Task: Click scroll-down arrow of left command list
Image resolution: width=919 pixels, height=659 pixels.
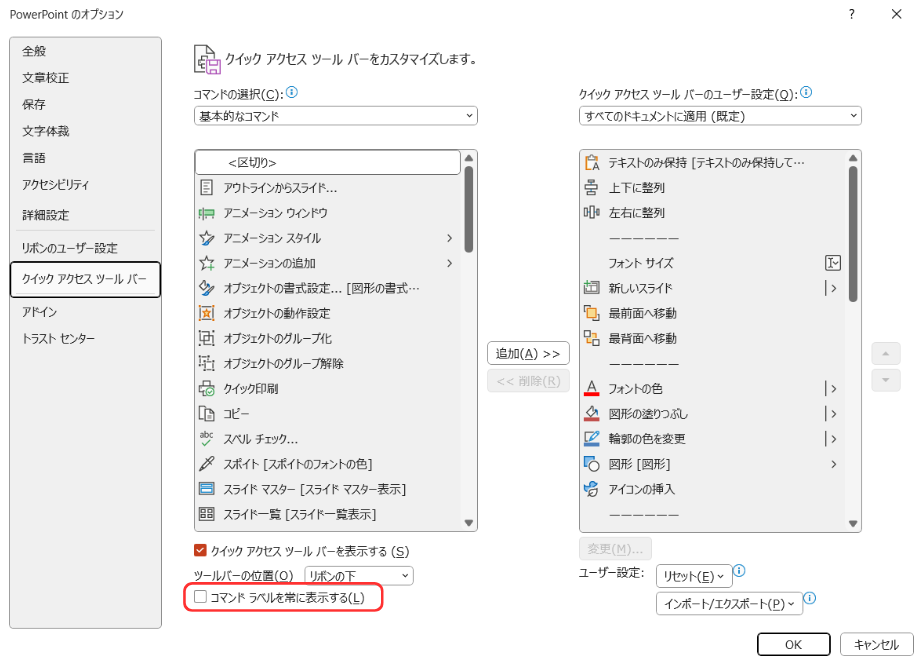Action: [468, 523]
